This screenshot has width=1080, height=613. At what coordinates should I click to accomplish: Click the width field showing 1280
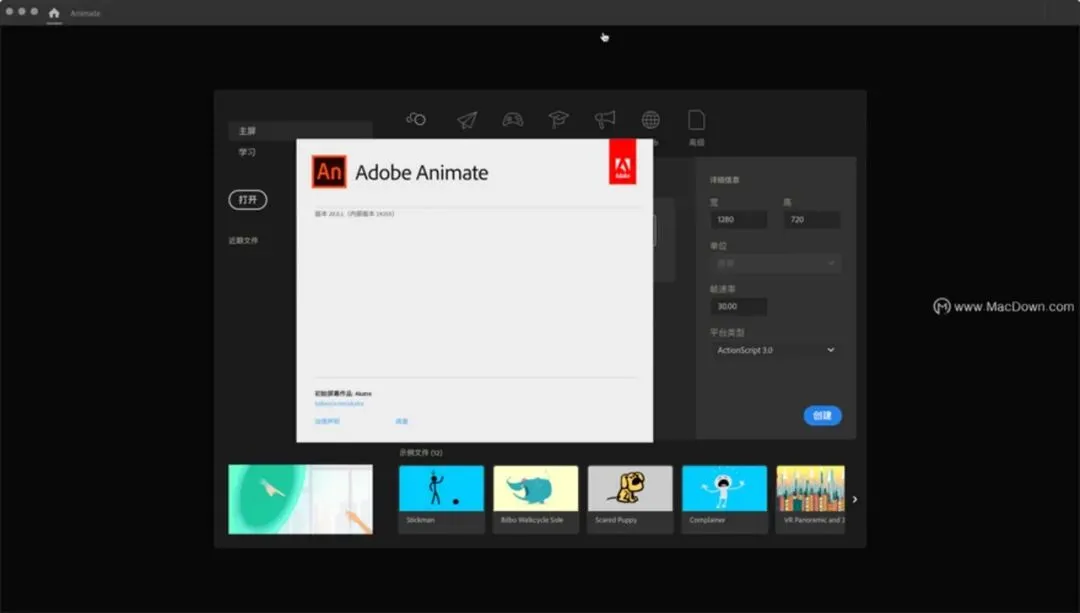[738, 220]
